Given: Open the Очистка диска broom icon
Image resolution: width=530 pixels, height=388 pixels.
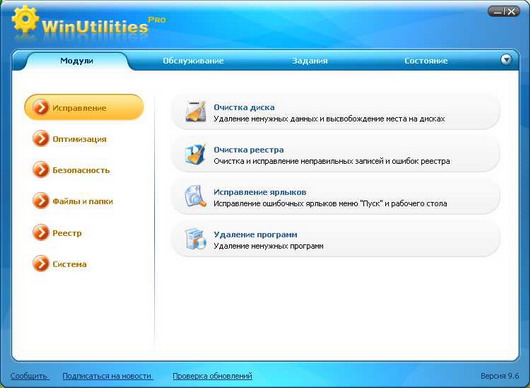Looking at the screenshot, I should coord(195,111).
